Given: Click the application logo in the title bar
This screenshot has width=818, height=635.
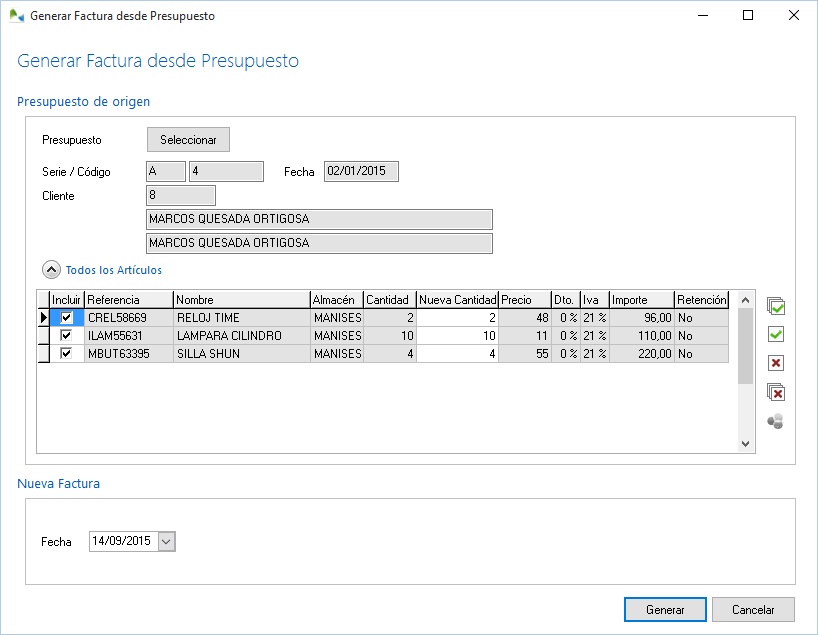Looking at the screenshot, I should [x=17, y=16].
